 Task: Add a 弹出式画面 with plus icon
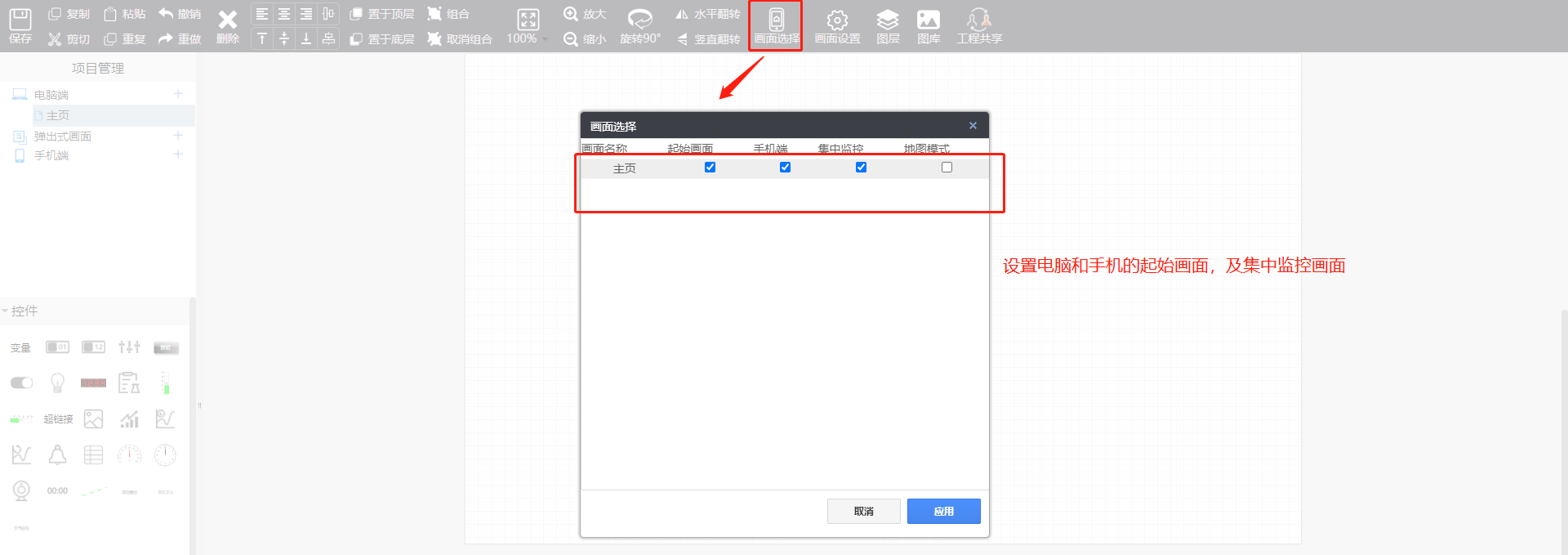tap(178, 135)
